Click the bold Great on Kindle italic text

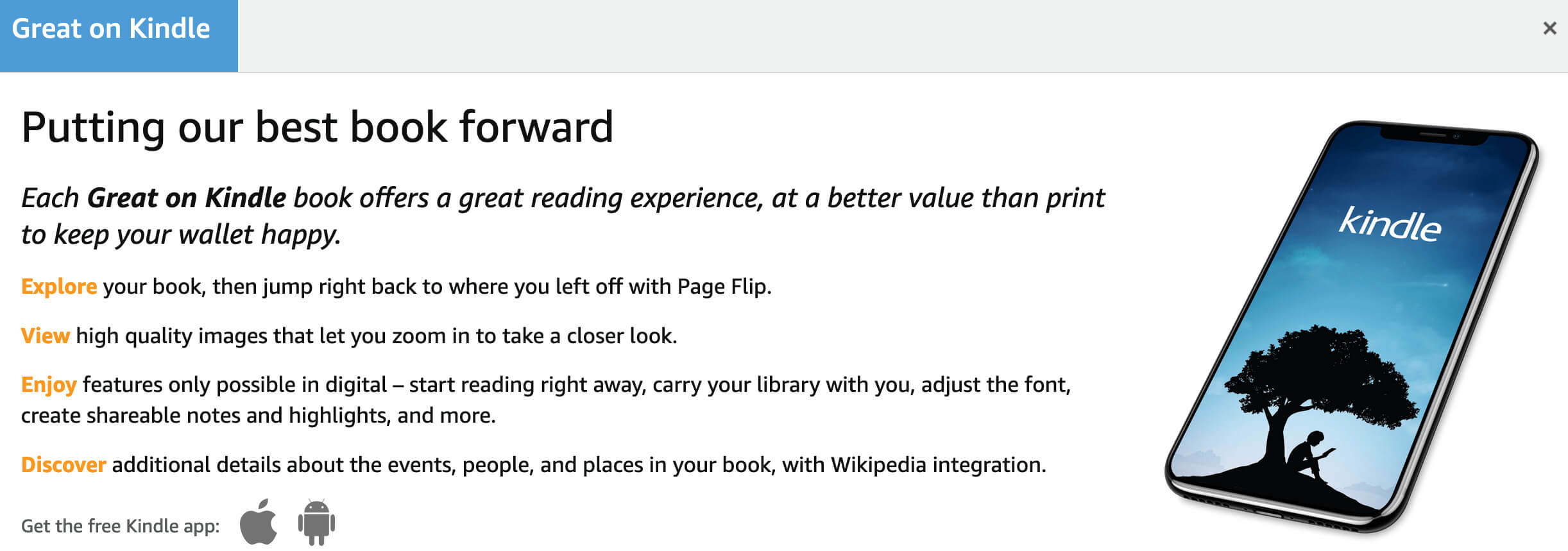click(x=187, y=198)
